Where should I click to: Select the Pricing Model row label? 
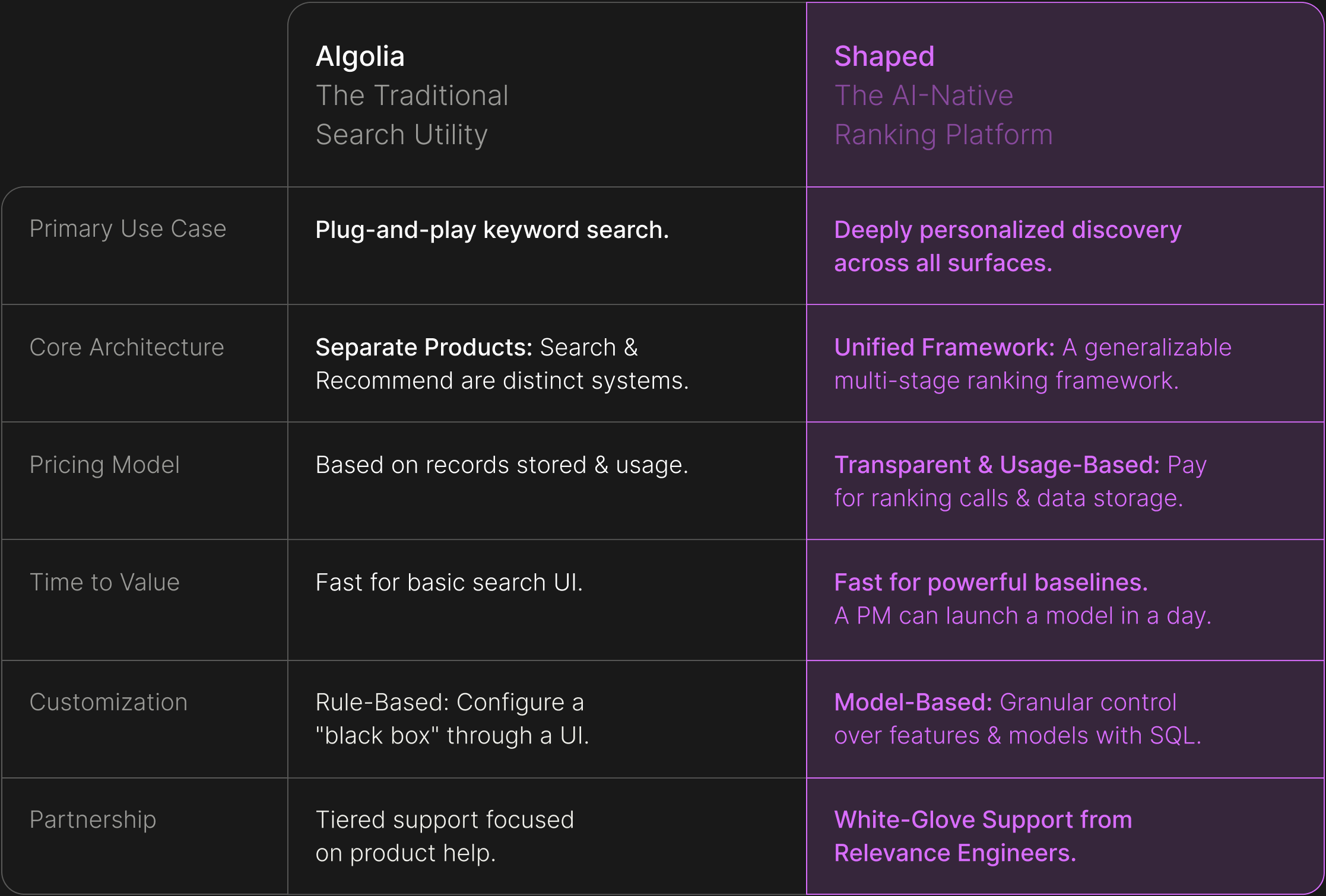(x=104, y=465)
